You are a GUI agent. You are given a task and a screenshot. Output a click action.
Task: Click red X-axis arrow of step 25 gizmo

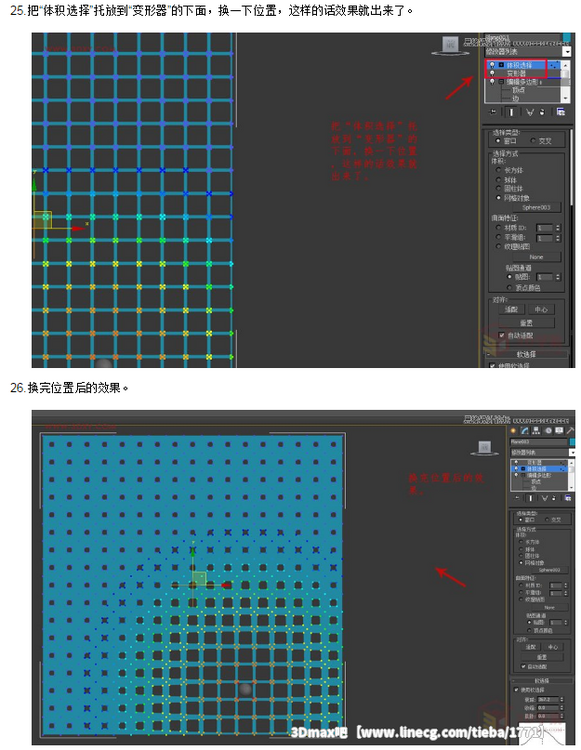78,229
